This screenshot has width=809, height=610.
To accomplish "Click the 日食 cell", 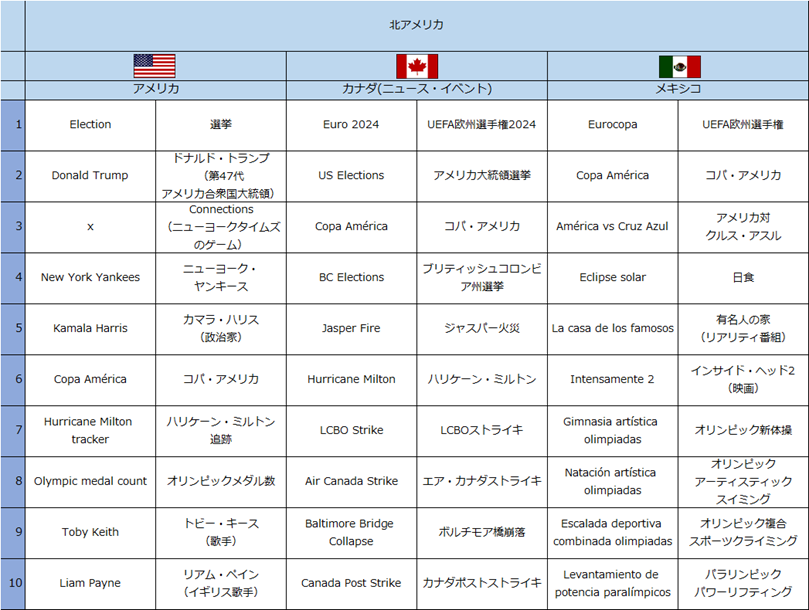I will click(743, 277).
